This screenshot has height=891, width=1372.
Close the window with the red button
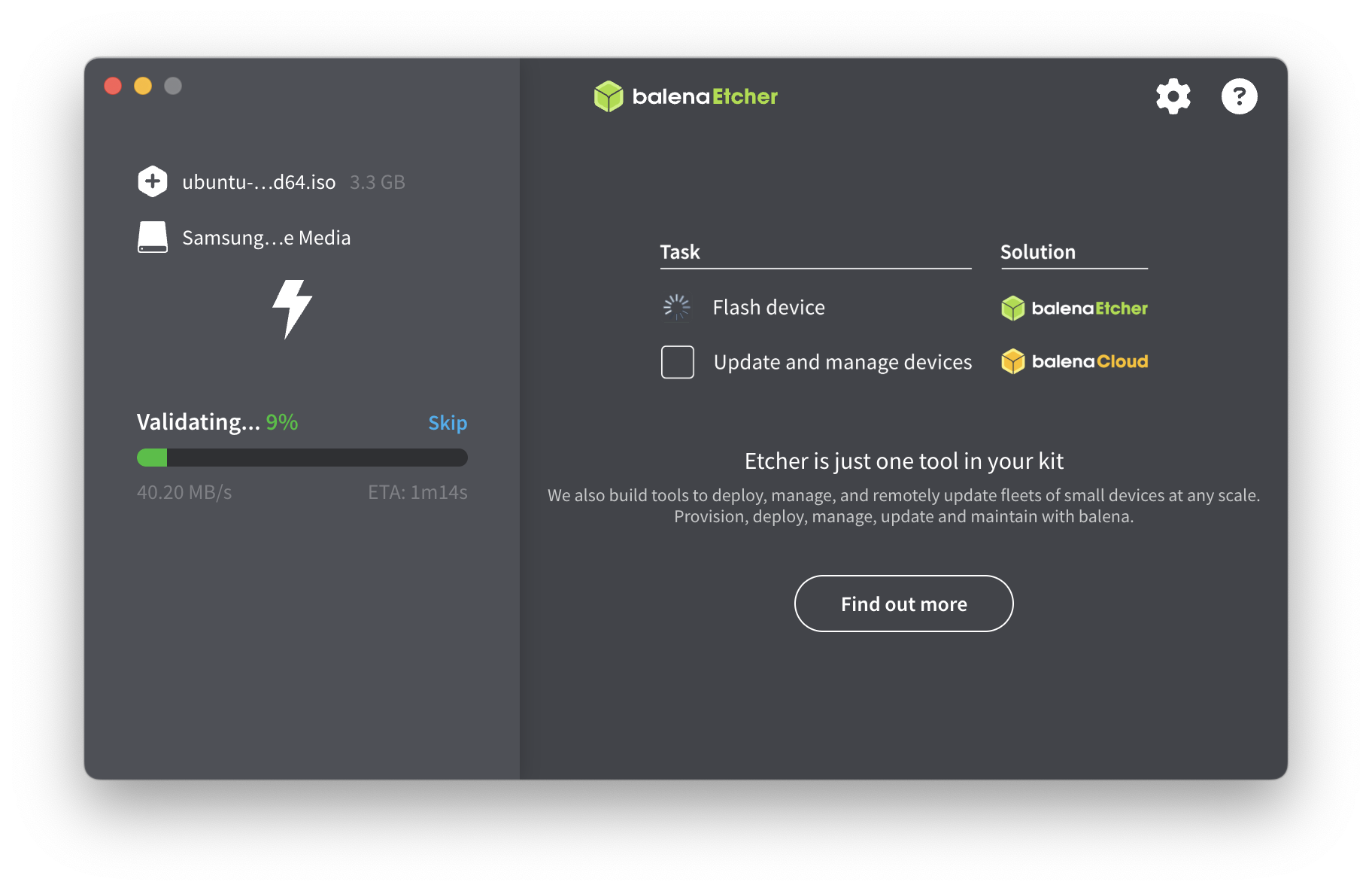(x=113, y=86)
